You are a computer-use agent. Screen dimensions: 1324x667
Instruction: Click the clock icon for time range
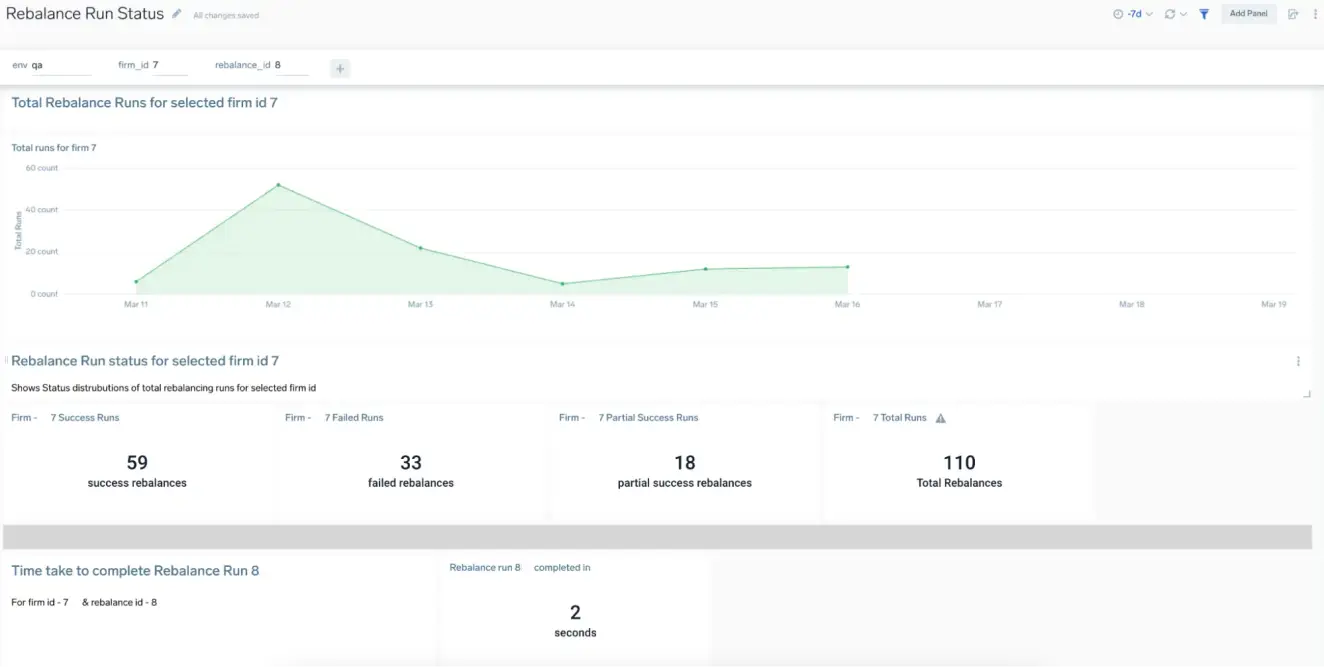pos(1118,14)
